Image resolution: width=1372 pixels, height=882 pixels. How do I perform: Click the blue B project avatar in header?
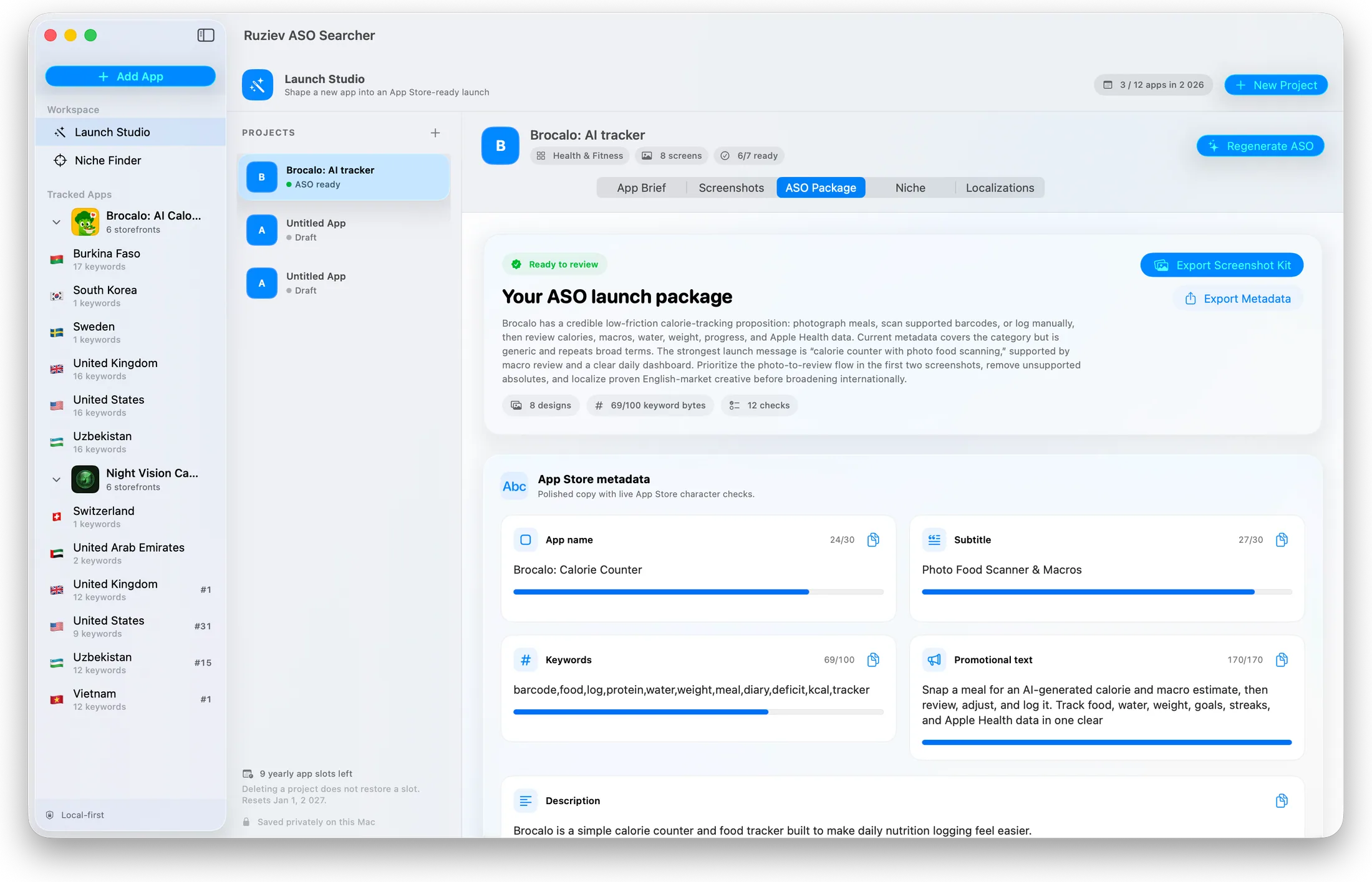tap(500, 145)
